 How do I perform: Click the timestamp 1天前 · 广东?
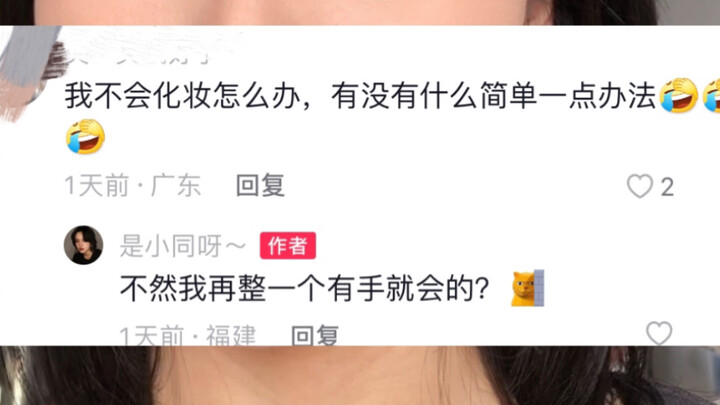(x=133, y=186)
